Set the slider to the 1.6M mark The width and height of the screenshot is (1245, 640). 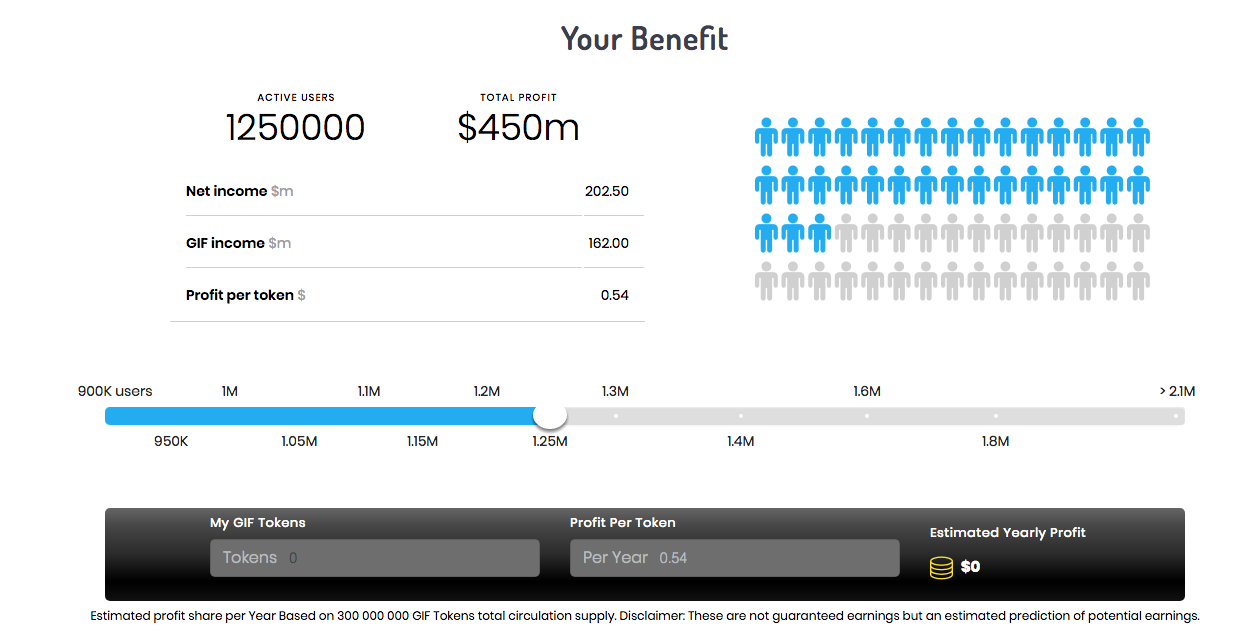pyautogui.click(x=867, y=416)
